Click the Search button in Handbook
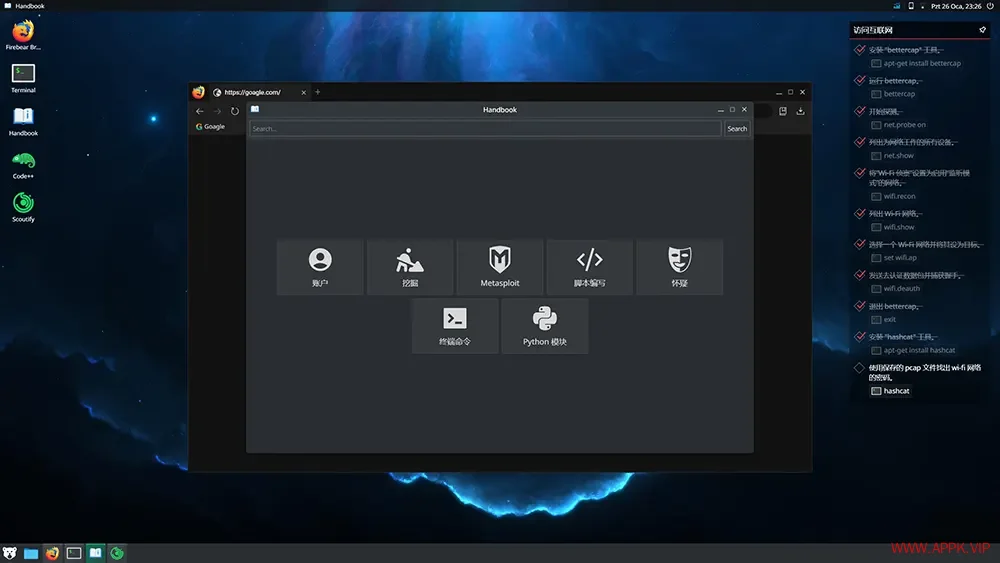Image resolution: width=1000 pixels, height=563 pixels. 737,129
